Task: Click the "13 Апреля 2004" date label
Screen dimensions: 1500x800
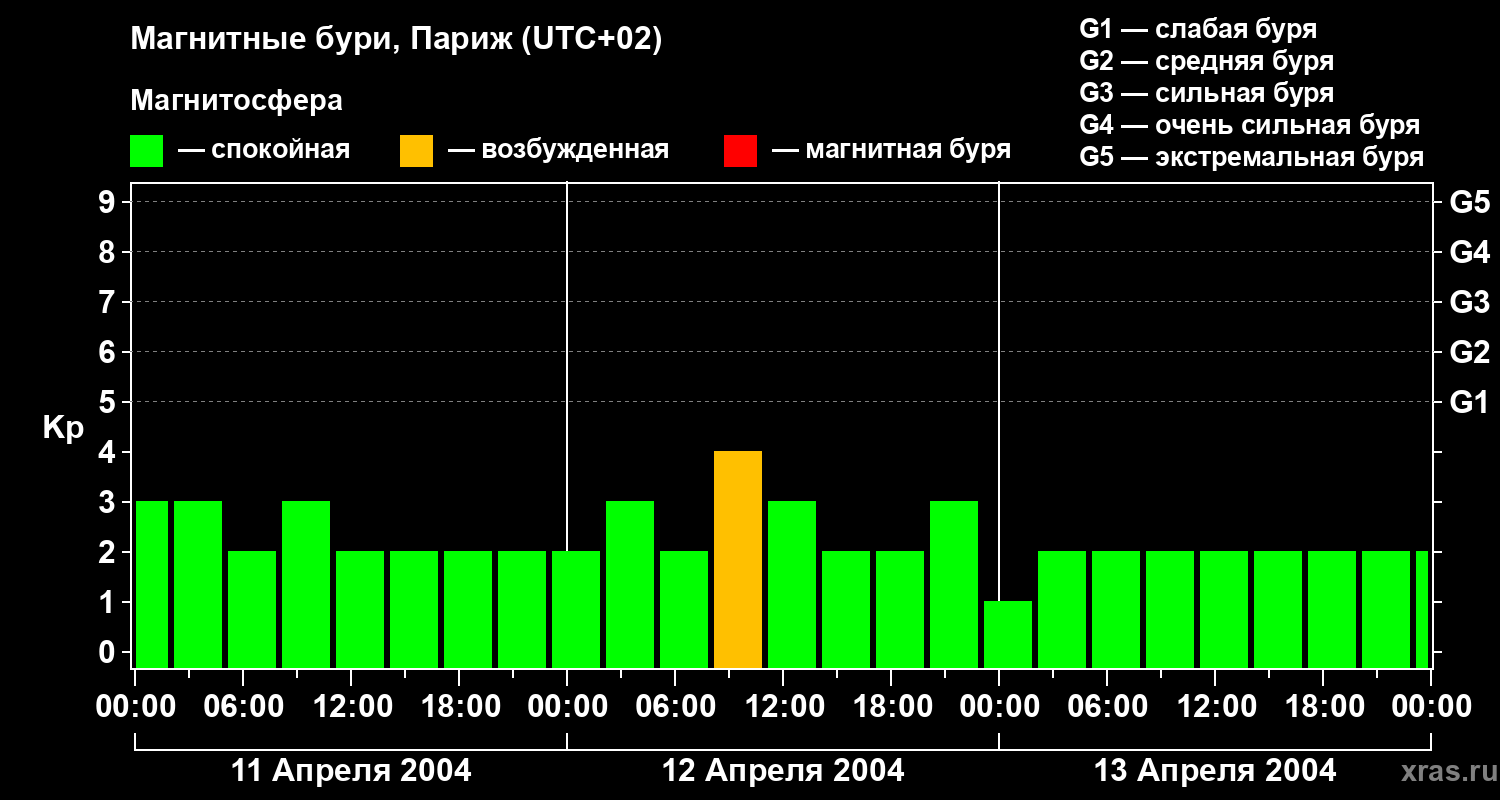Action: (1215, 770)
